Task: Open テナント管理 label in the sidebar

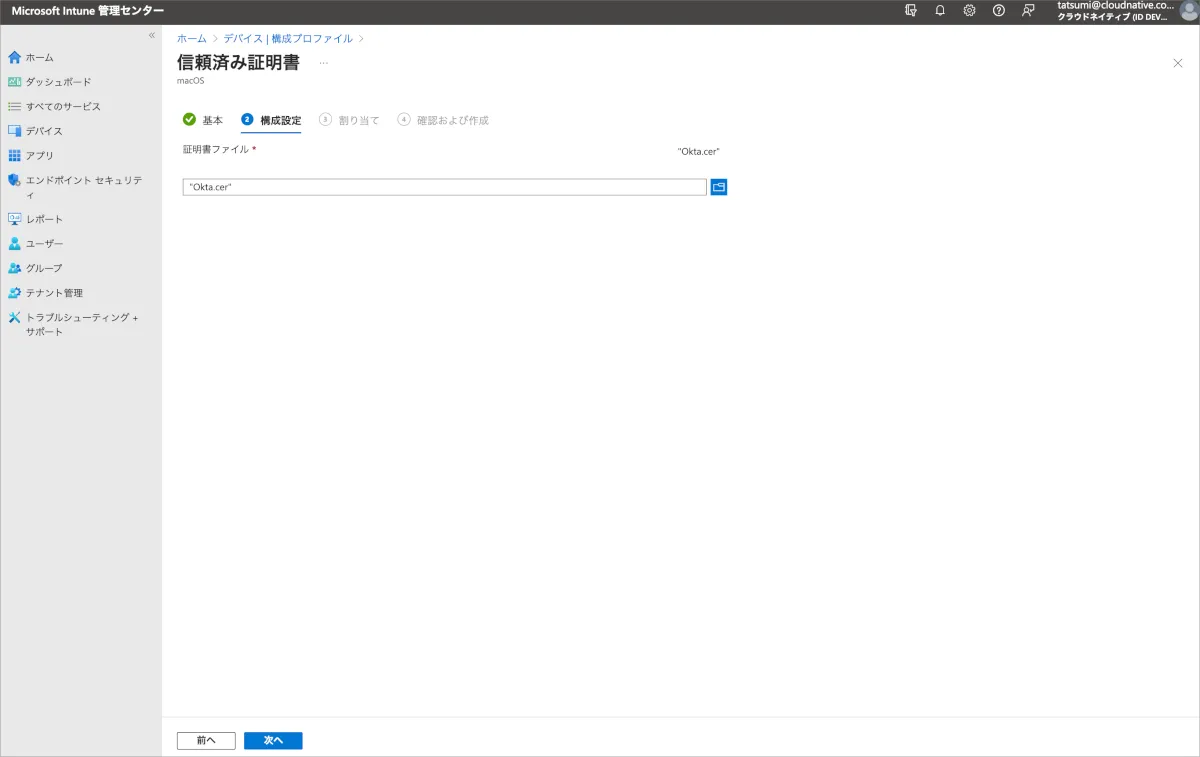Action: [54, 293]
